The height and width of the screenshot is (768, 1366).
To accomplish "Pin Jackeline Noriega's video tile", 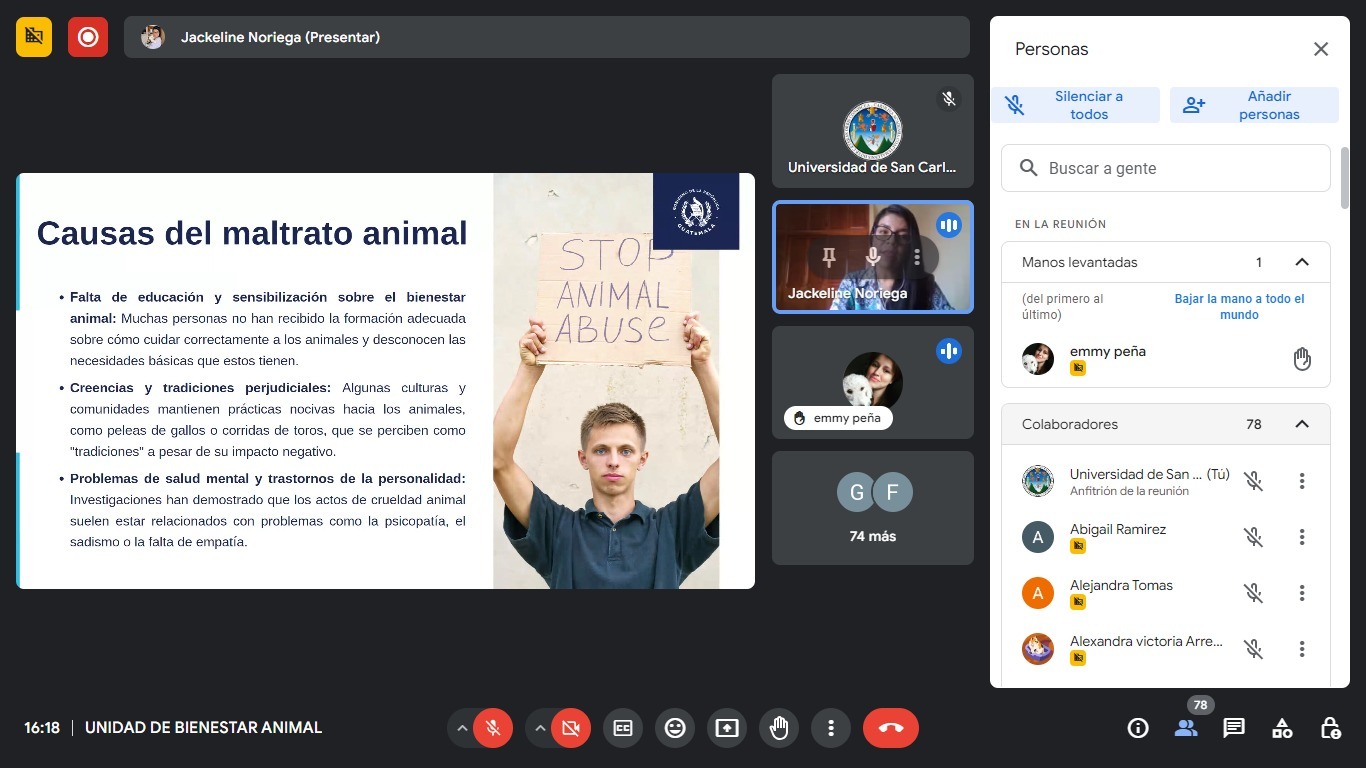I will [828, 258].
